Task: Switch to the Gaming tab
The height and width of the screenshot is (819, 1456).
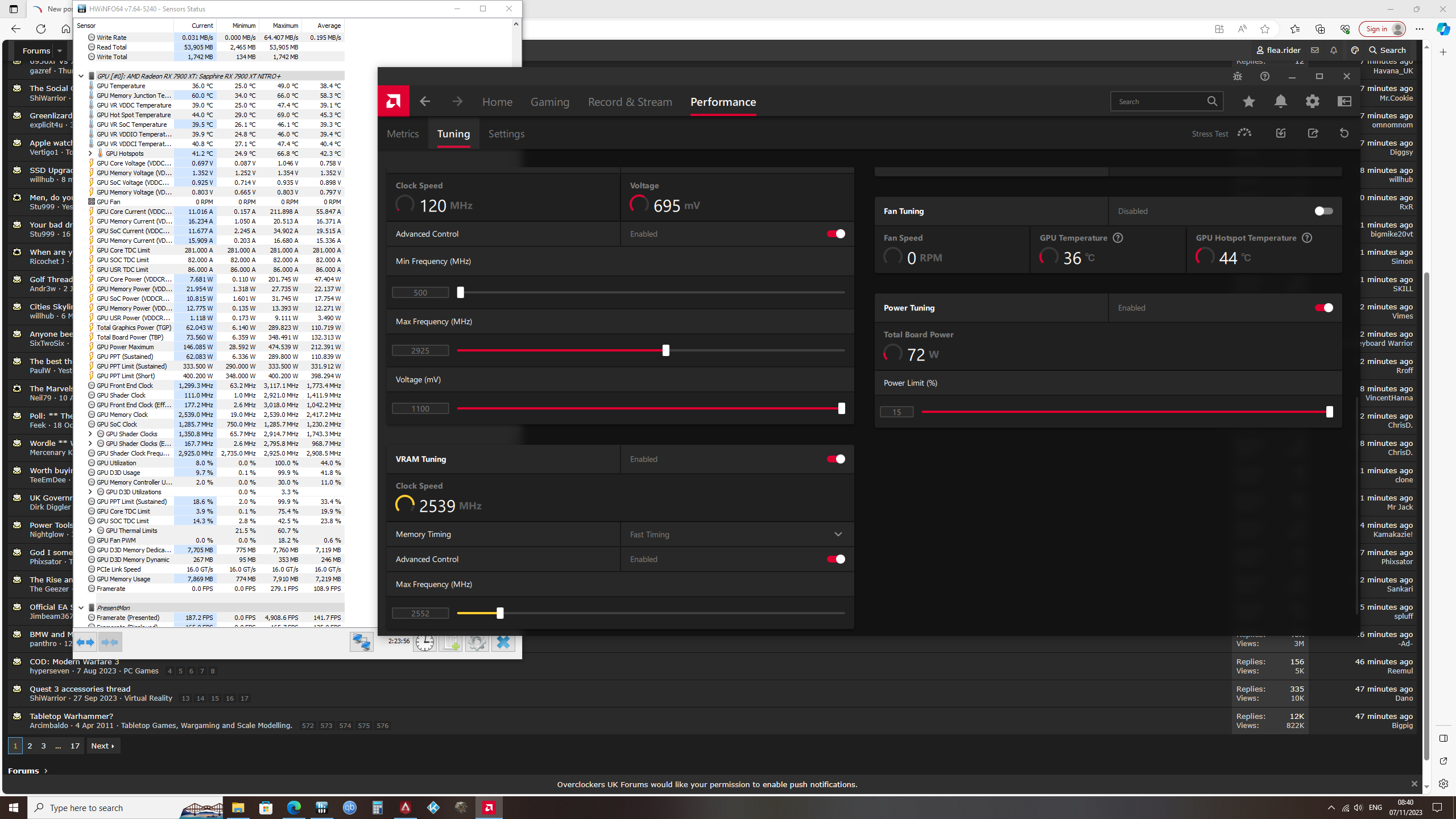Action: click(549, 102)
